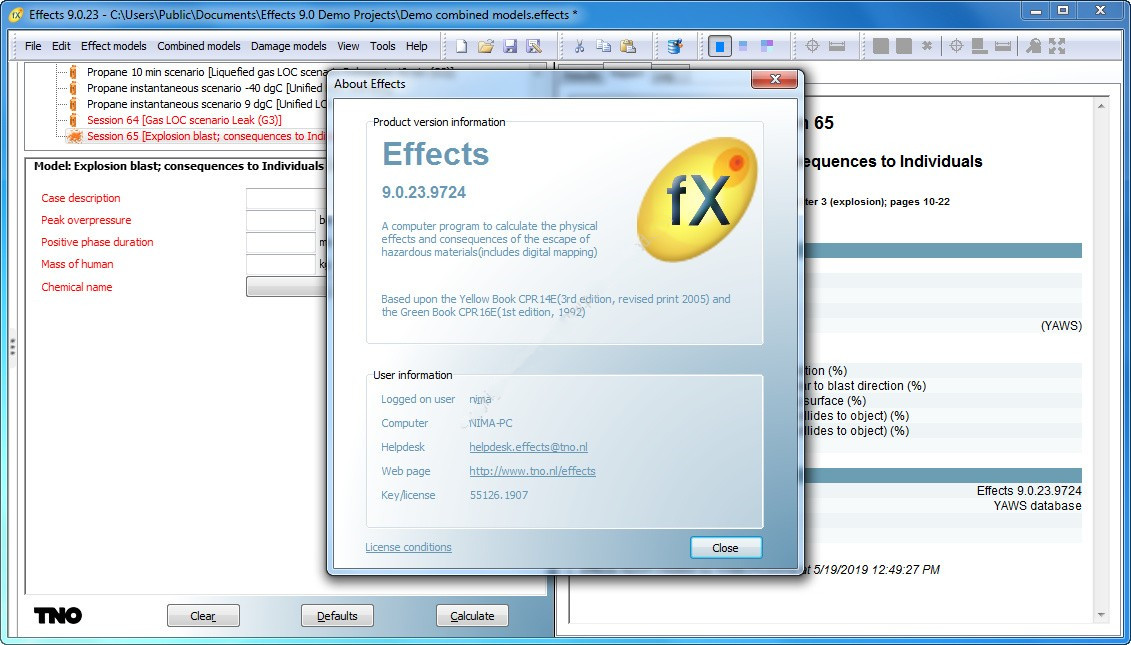Image resolution: width=1131 pixels, height=645 pixels.
Task: Click the left edge panel collapse handle
Action: [12, 347]
